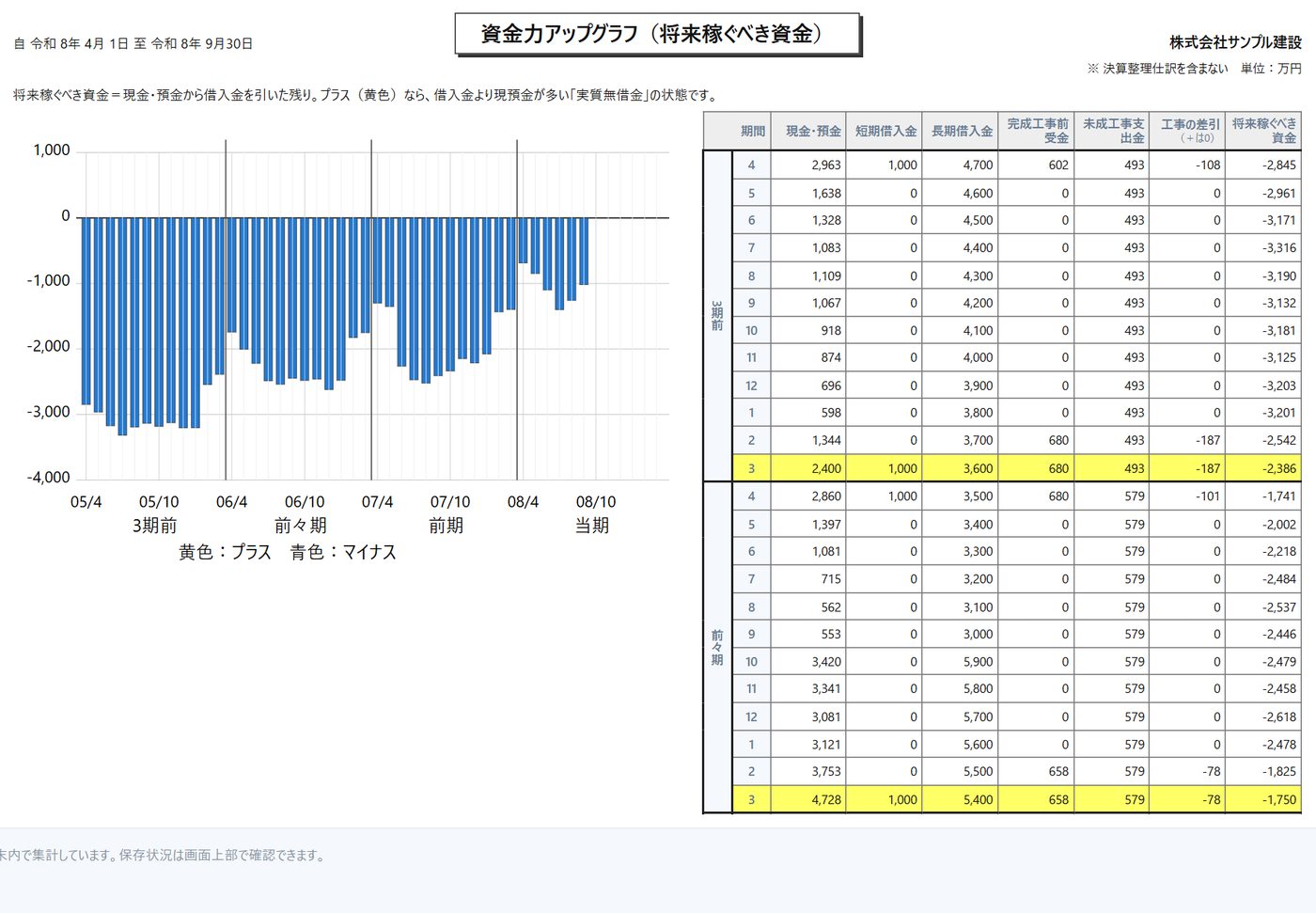1316x913 pixels.
Task: Click the chart x-axis label 05/4
Action: tap(86, 502)
